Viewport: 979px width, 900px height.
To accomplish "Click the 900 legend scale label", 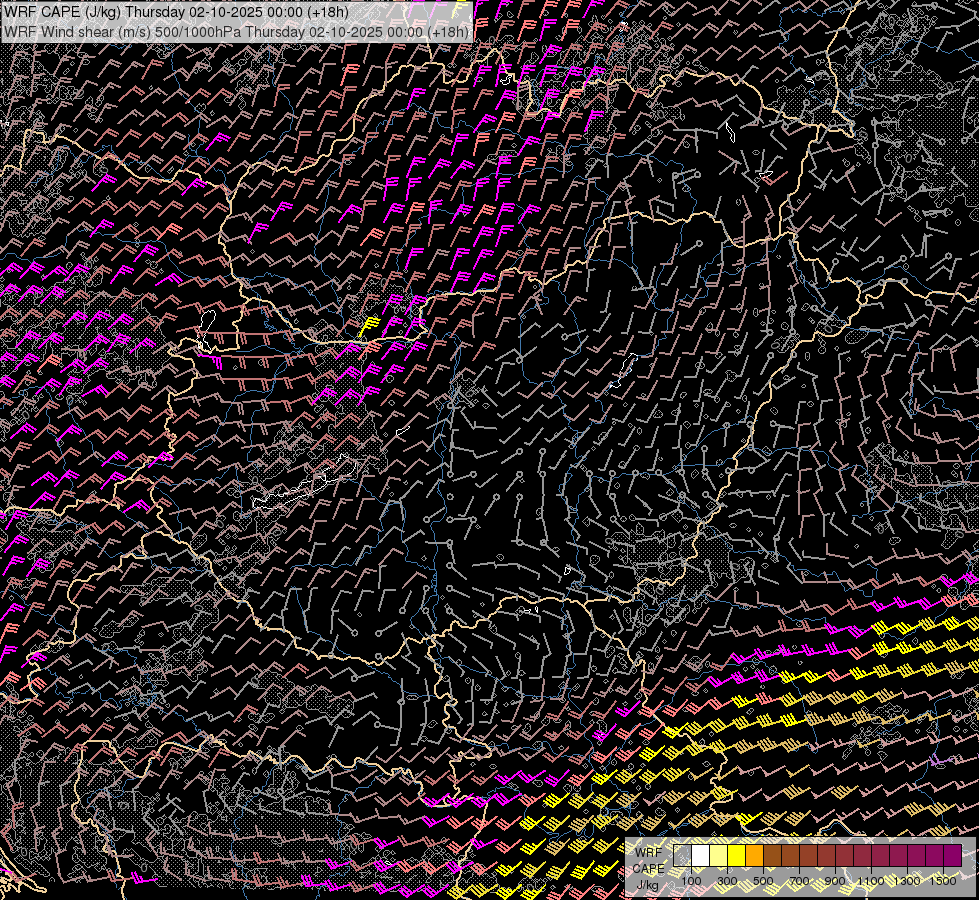I will [835, 881].
